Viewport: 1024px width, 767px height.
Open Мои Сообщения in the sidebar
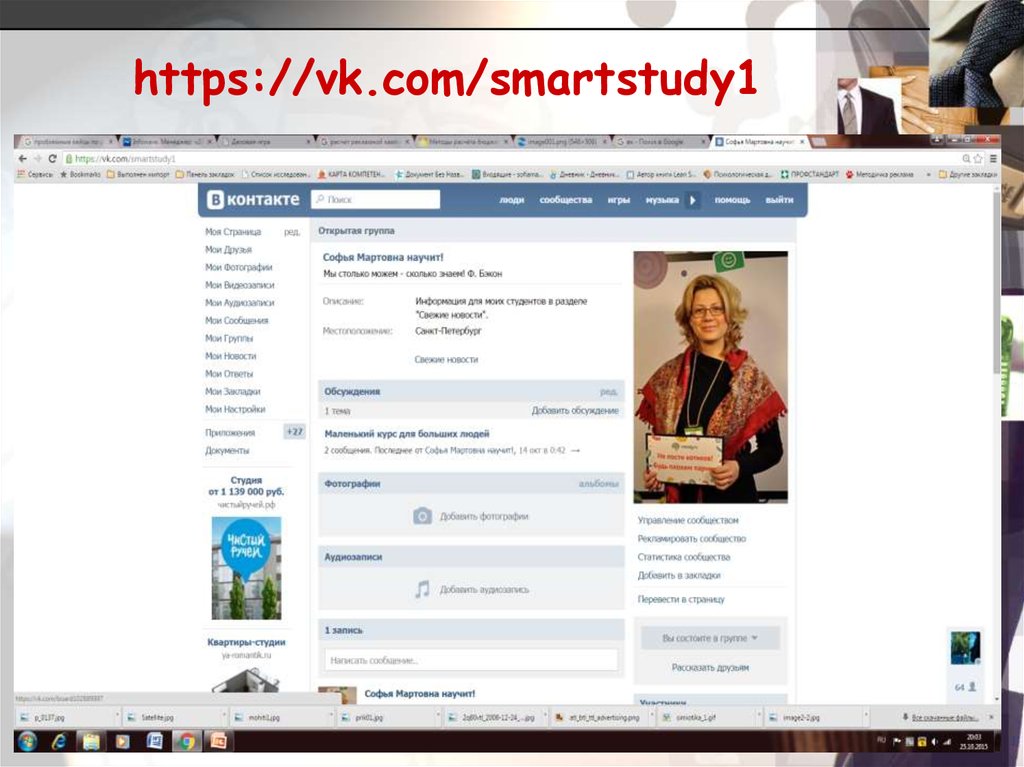[x=236, y=321]
